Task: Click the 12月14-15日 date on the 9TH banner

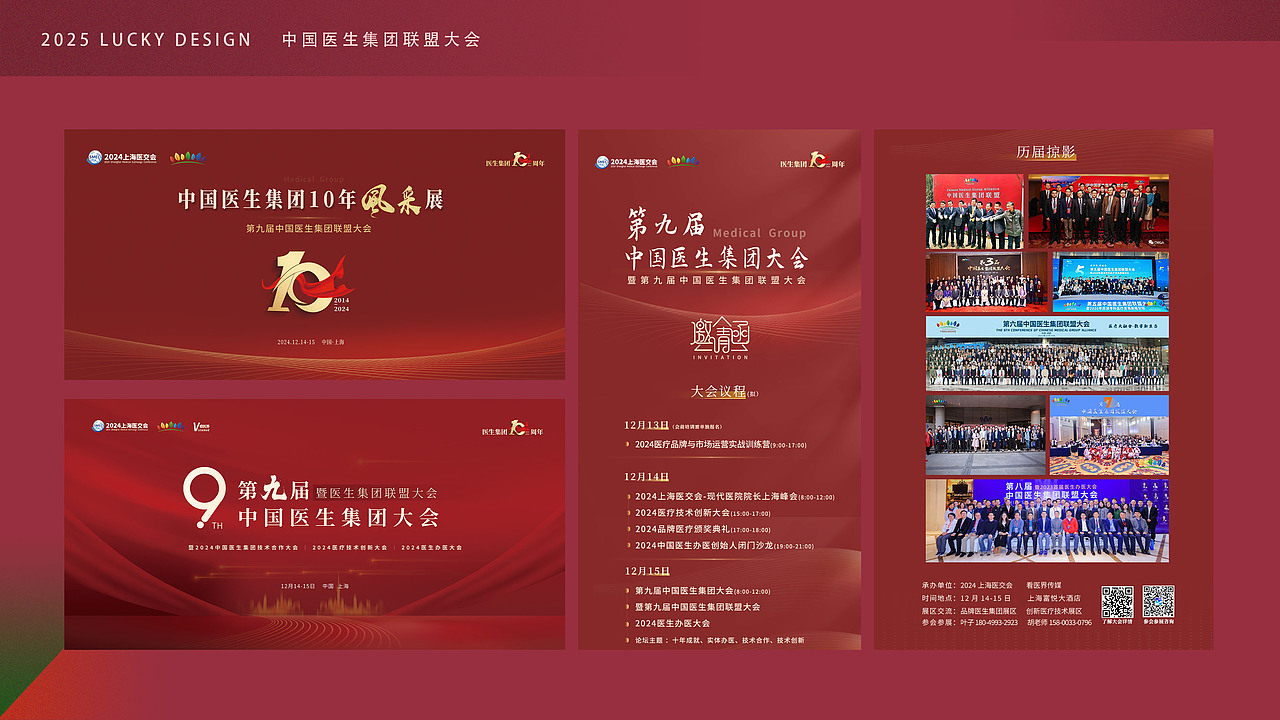Action: (297, 586)
